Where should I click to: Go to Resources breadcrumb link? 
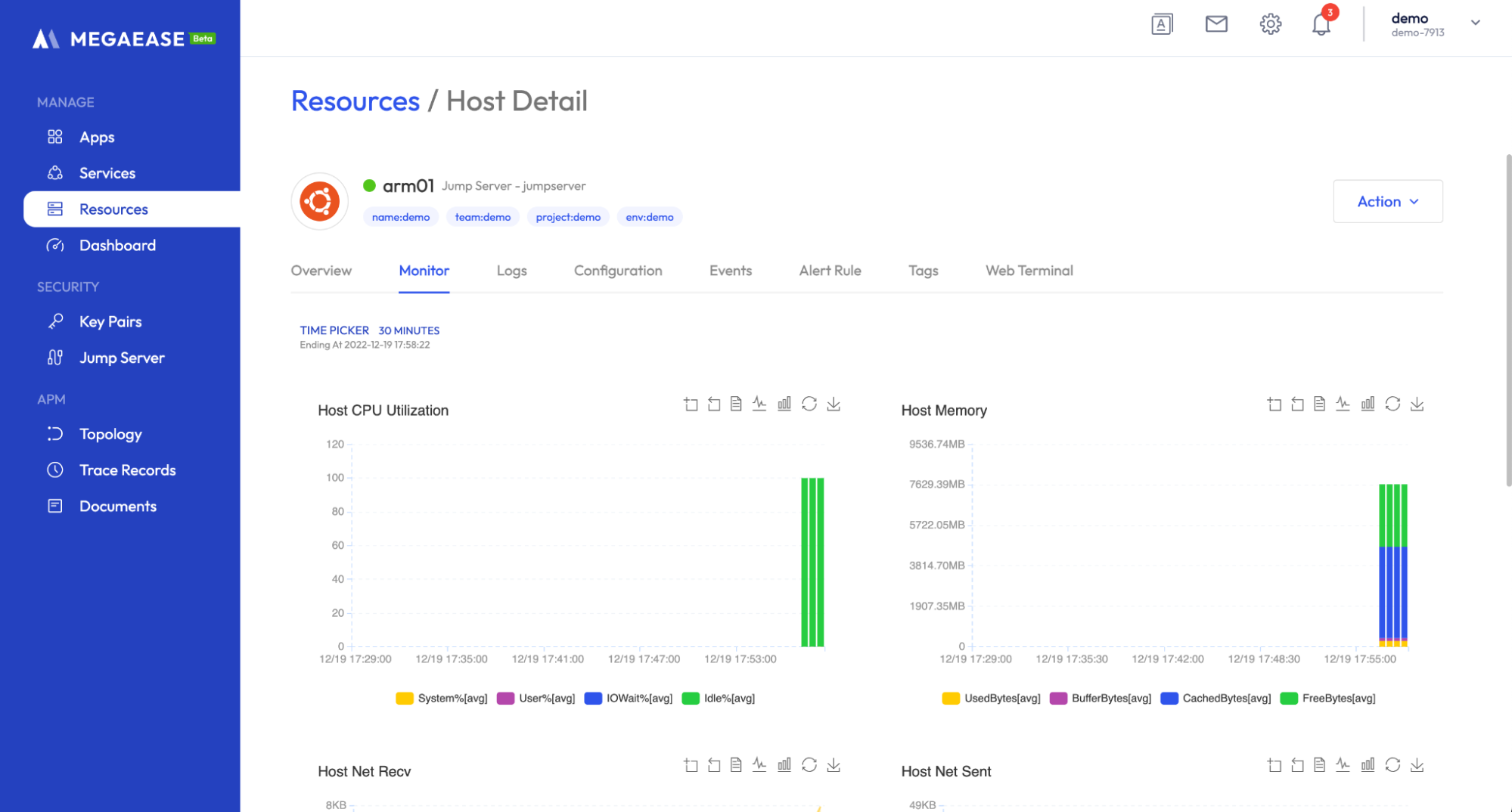coord(355,101)
